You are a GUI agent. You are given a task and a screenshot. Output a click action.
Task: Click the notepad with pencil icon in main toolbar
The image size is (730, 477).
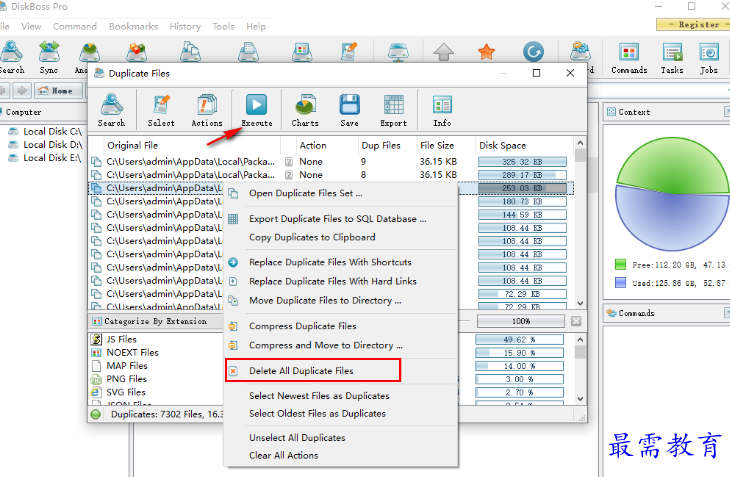pyautogui.click(x=349, y=52)
